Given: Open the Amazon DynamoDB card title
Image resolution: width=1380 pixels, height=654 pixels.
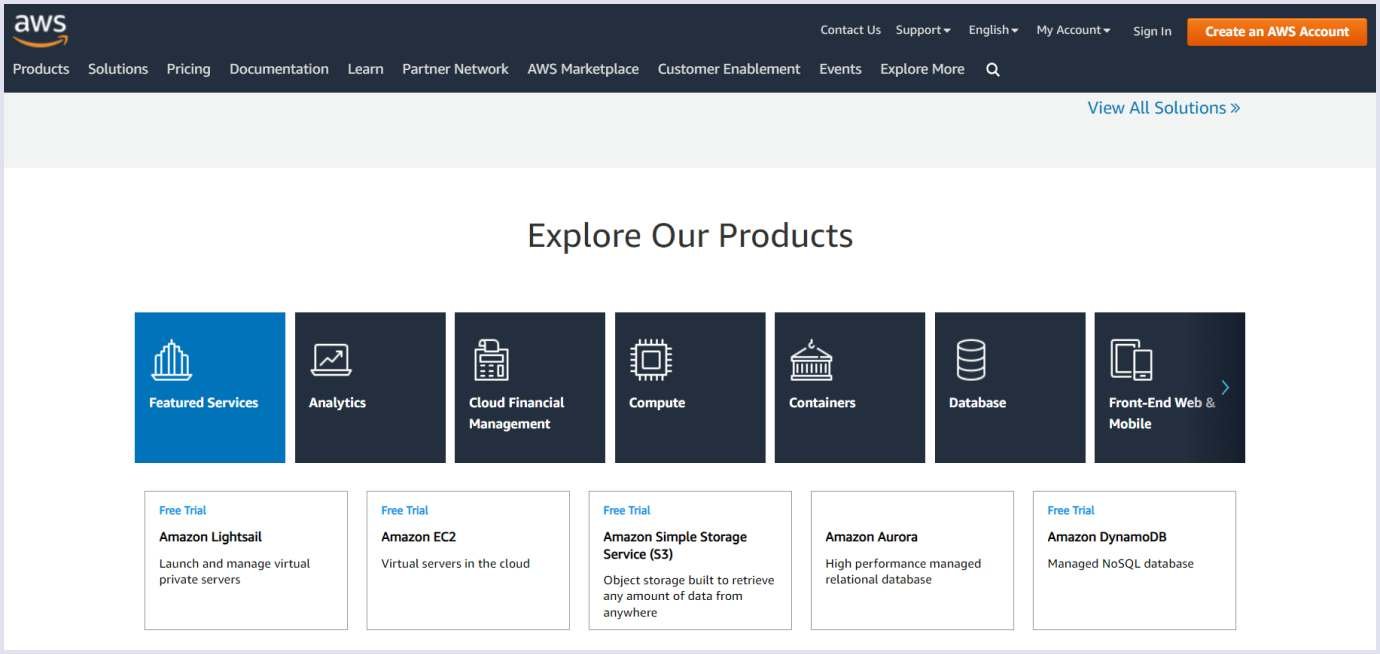Looking at the screenshot, I should coord(1107,537).
